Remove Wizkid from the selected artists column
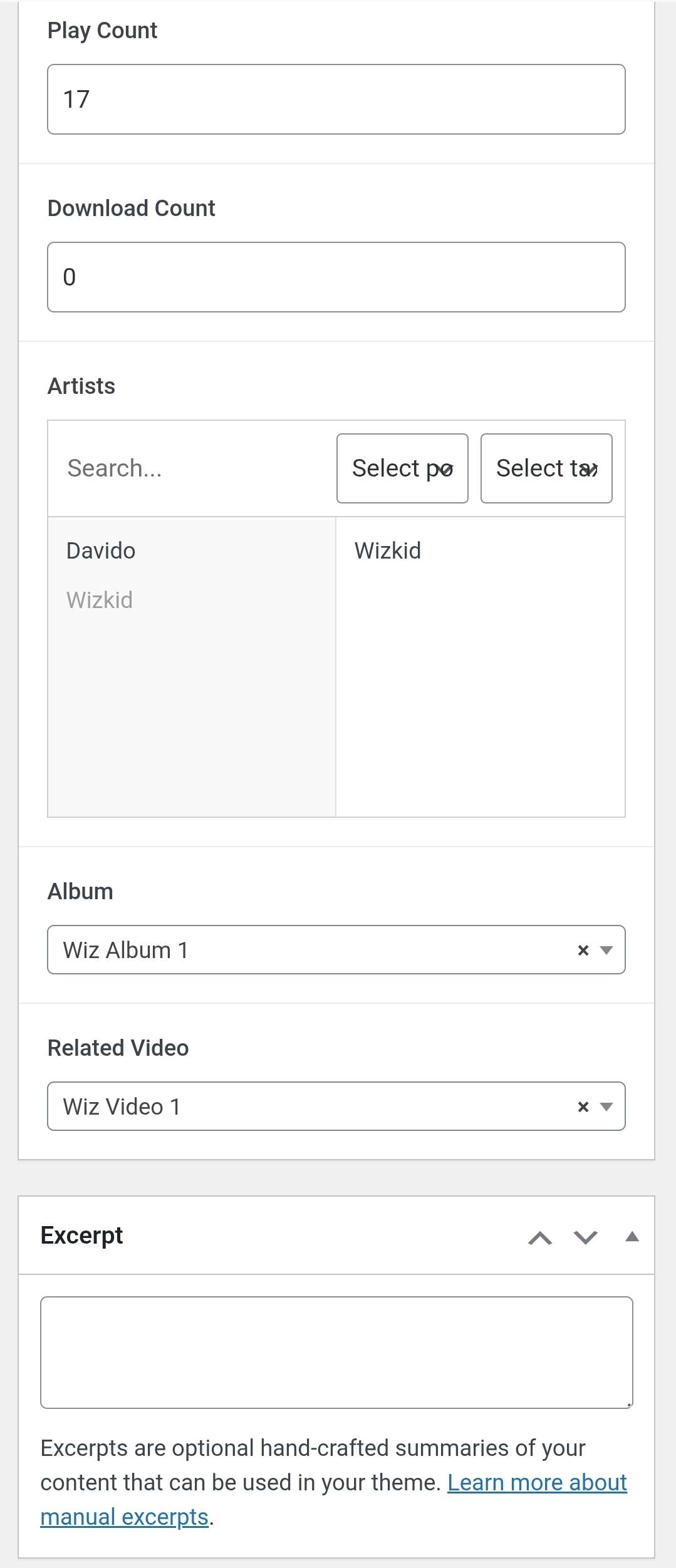 tap(388, 551)
